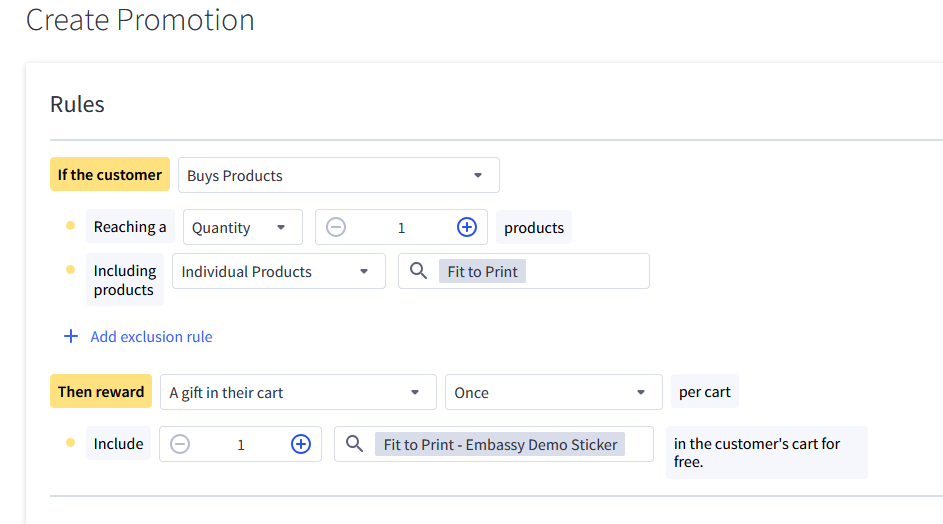
Task: Click the Add exclusion rule link
Action: pyautogui.click(x=151, y=337)
